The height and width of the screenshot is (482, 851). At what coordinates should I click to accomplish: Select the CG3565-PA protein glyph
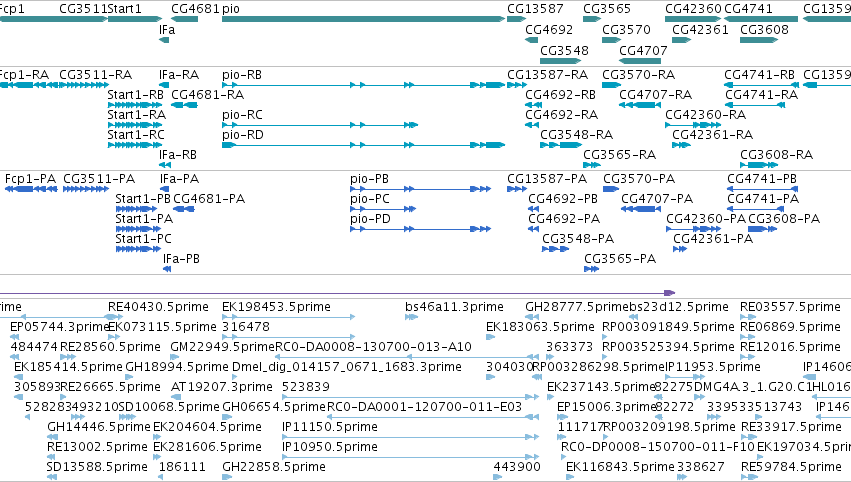(592, 269)
